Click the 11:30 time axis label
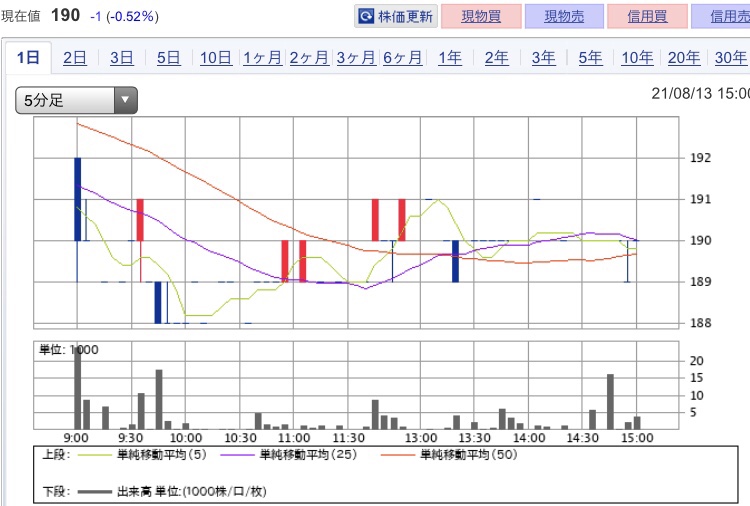The height and width of the screenshot is (506, 750). coord(349,438)
